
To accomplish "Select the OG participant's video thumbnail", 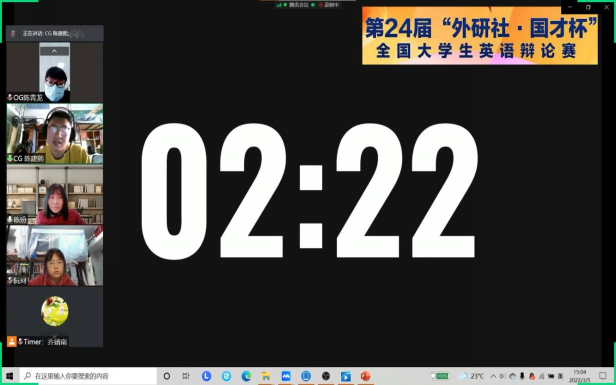I will pos(55,72).
